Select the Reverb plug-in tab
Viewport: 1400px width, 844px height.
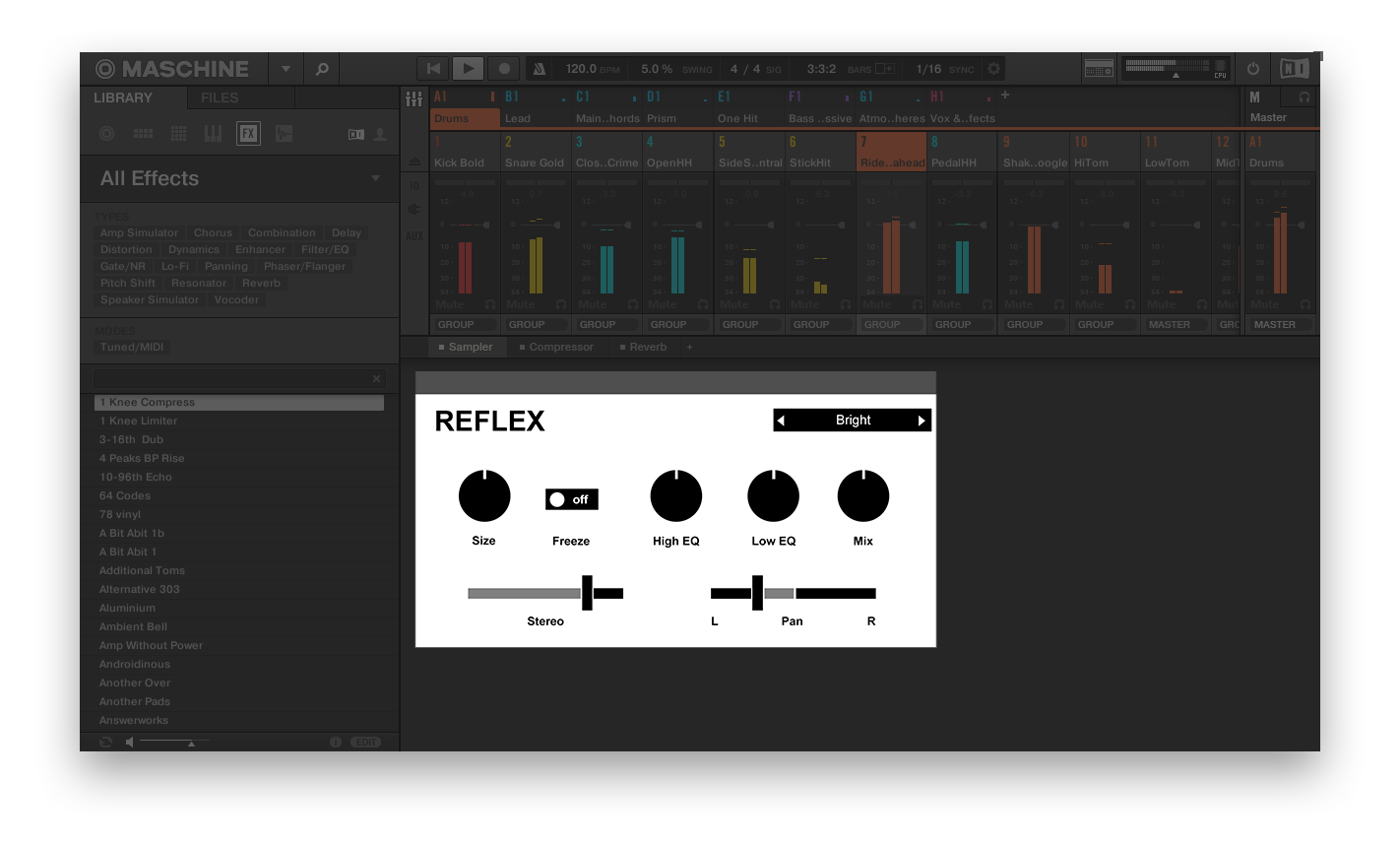(x=643, y=347)
